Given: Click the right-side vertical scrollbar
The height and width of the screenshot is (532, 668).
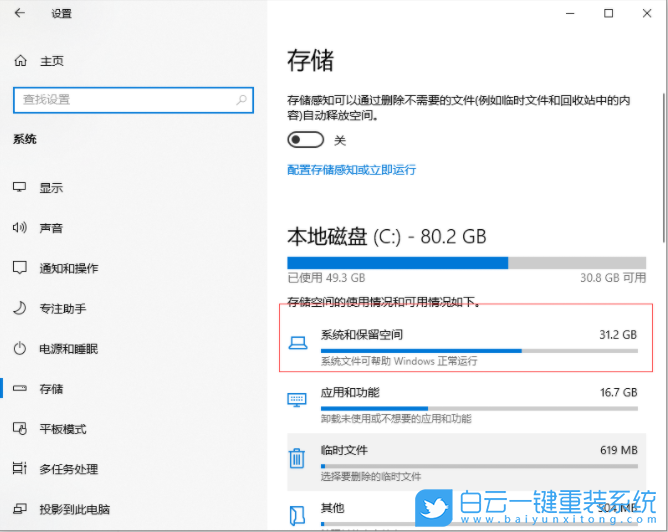Looking at the screenshot, I should pos(664,167).
